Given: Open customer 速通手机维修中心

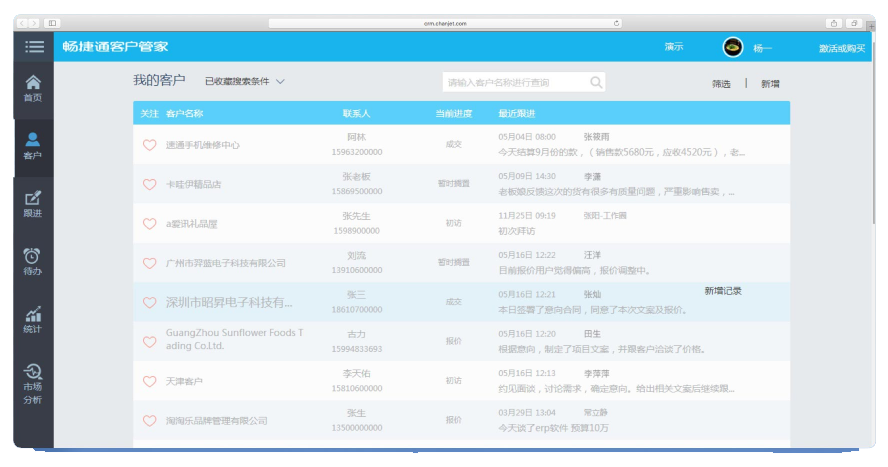Looking at the screenshot, I should coord(203,145).
